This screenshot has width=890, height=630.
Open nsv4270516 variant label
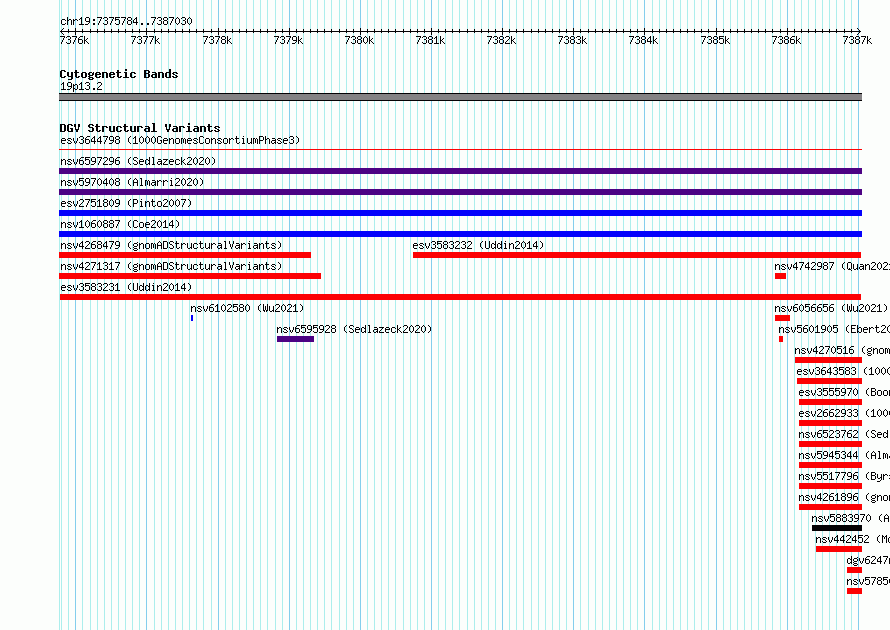click(x=842, y=350)
